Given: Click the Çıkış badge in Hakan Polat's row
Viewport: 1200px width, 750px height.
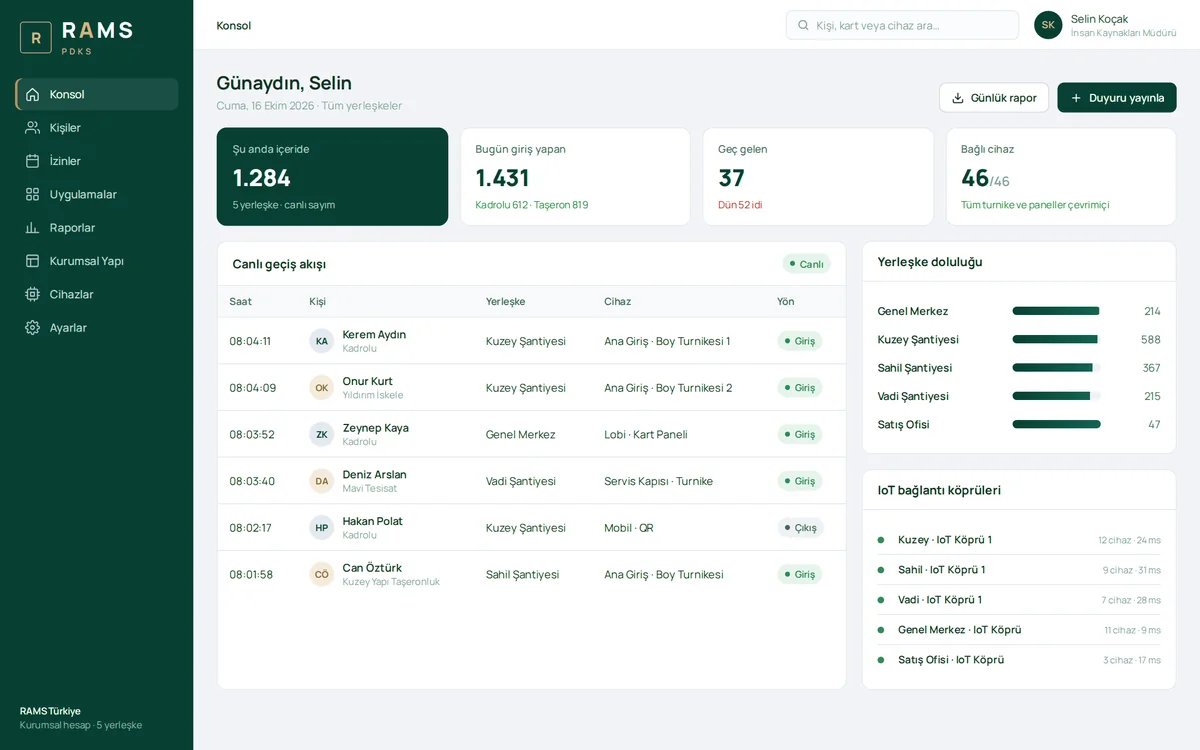Looking at the screenshot, I should point(800,528).
